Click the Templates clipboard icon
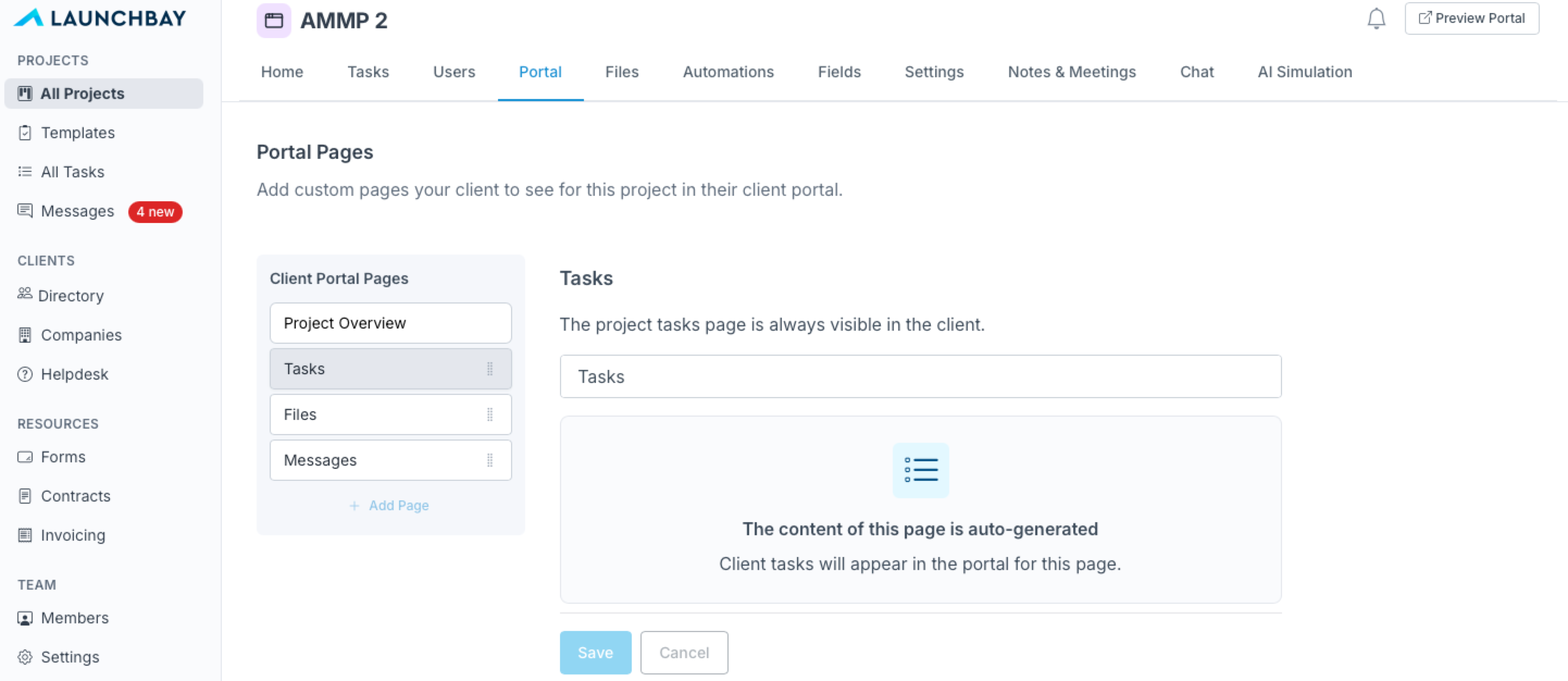 pyautogui.click(x=25, y=132)
